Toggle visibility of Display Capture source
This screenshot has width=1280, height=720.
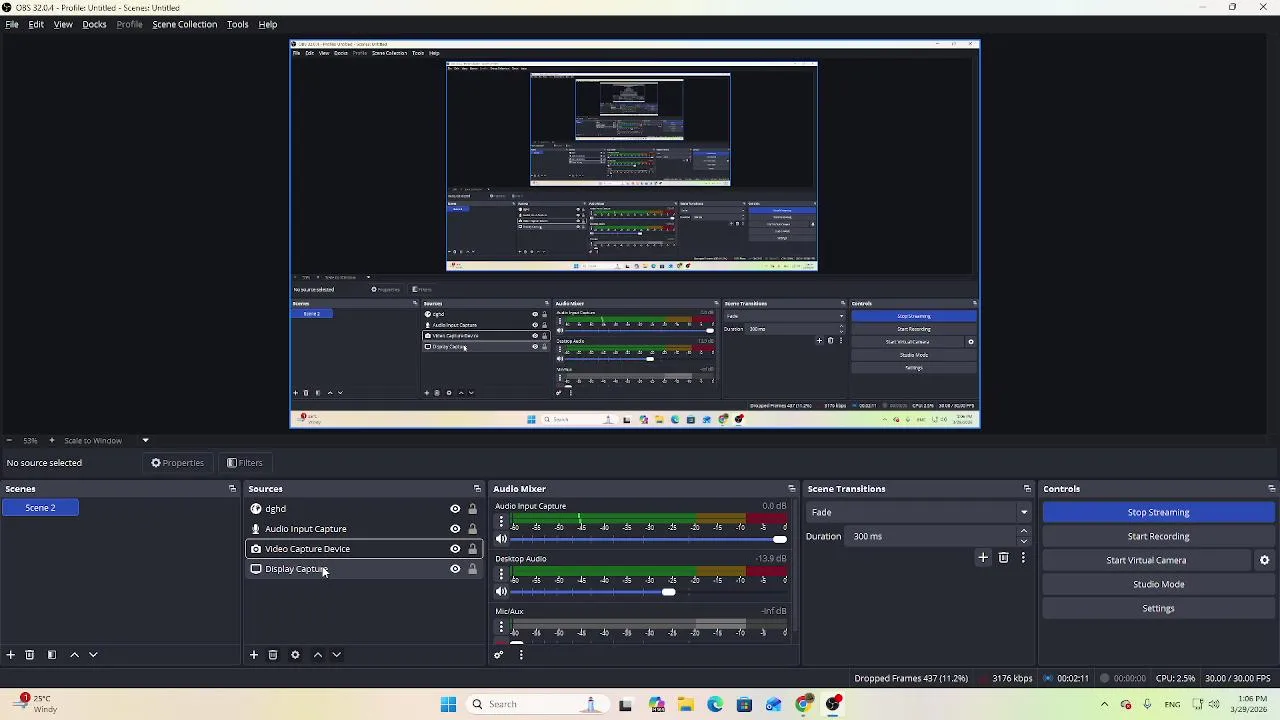click(x=455, y=569)
